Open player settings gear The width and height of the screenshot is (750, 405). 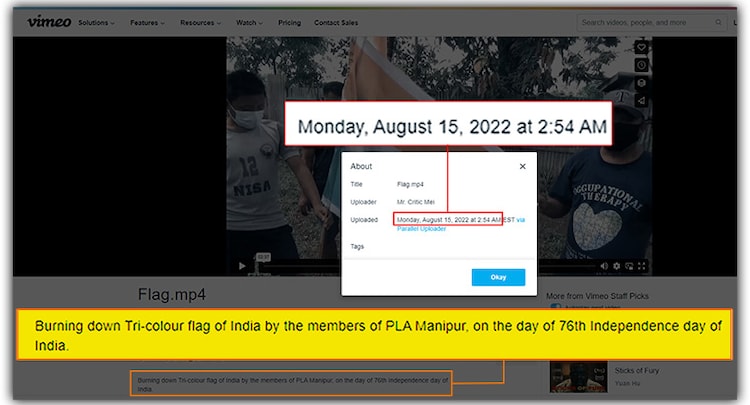click(616, 266)
